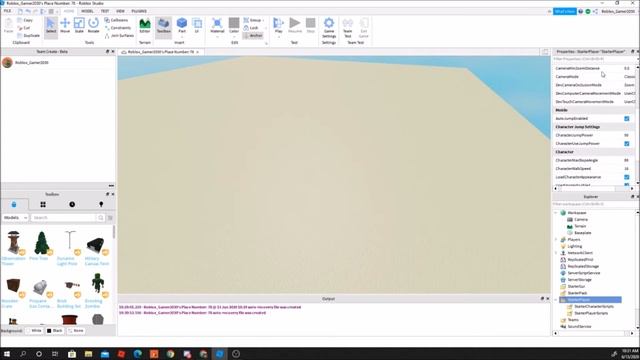Open the Creations lightbulb tab in Toolbox

(101, 204)
